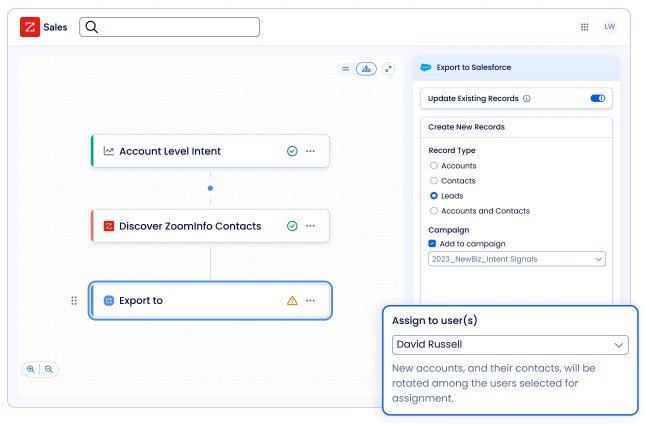
Task: Click inside the top search field
Action: coord(169,27)
